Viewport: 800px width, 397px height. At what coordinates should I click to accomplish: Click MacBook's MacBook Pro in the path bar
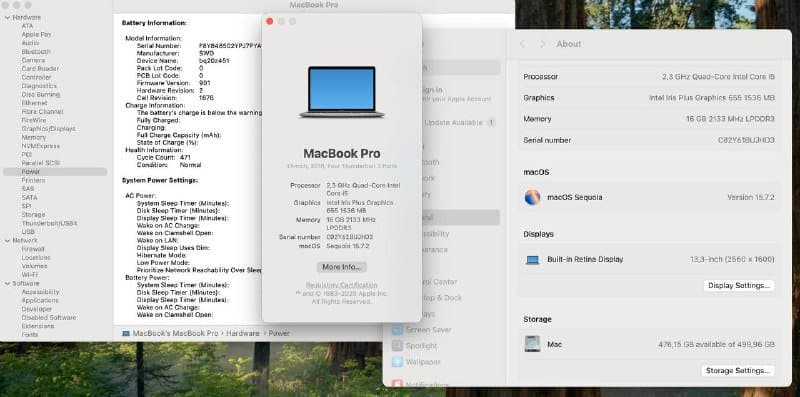tap(176, 333)
